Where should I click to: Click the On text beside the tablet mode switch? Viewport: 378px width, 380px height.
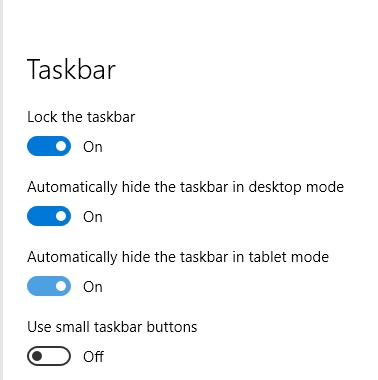(93, 287)
